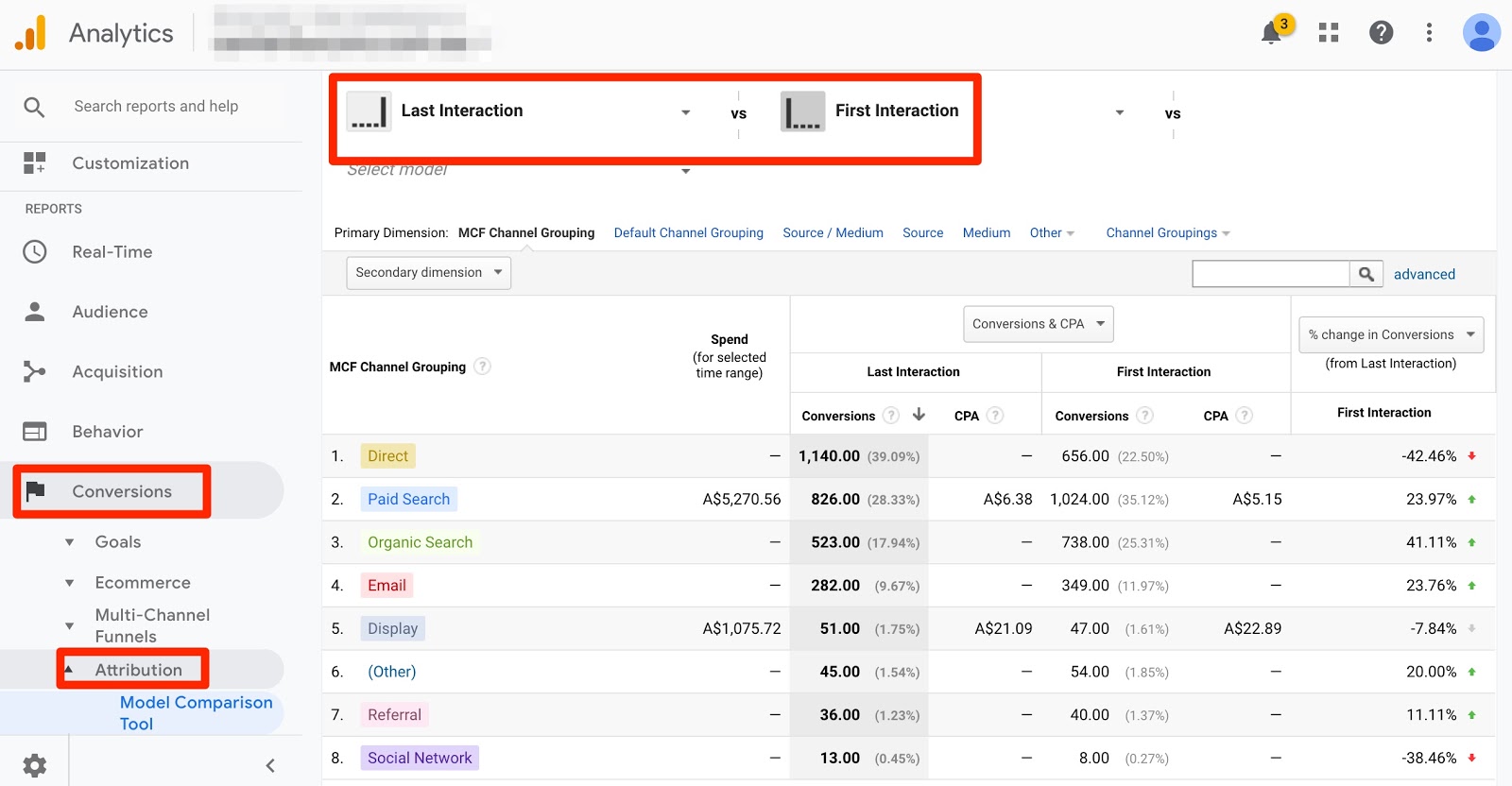This screenshot has height=786, width=1512.
Task: Click help icon next to First Interaction Conversions
Action: pyautogui.click(x=1144, y=416)
